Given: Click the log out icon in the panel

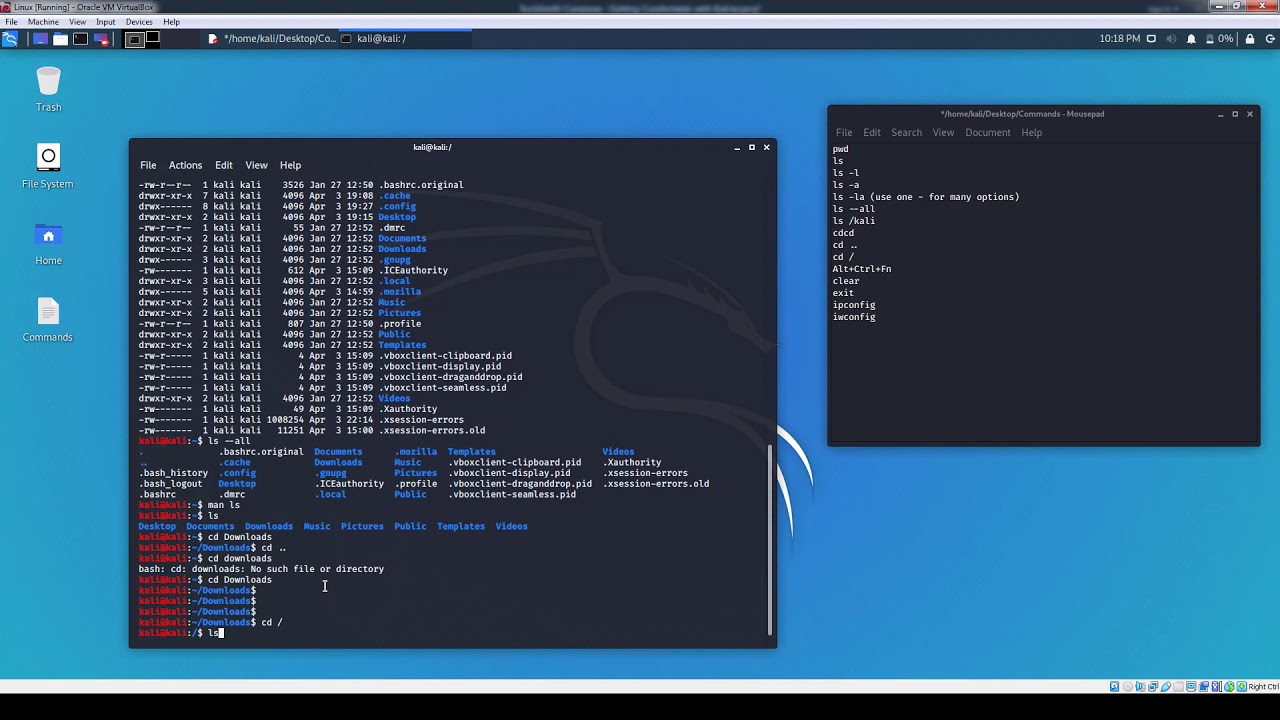Looking at the screenshot, I should (x=1270, y=39).
